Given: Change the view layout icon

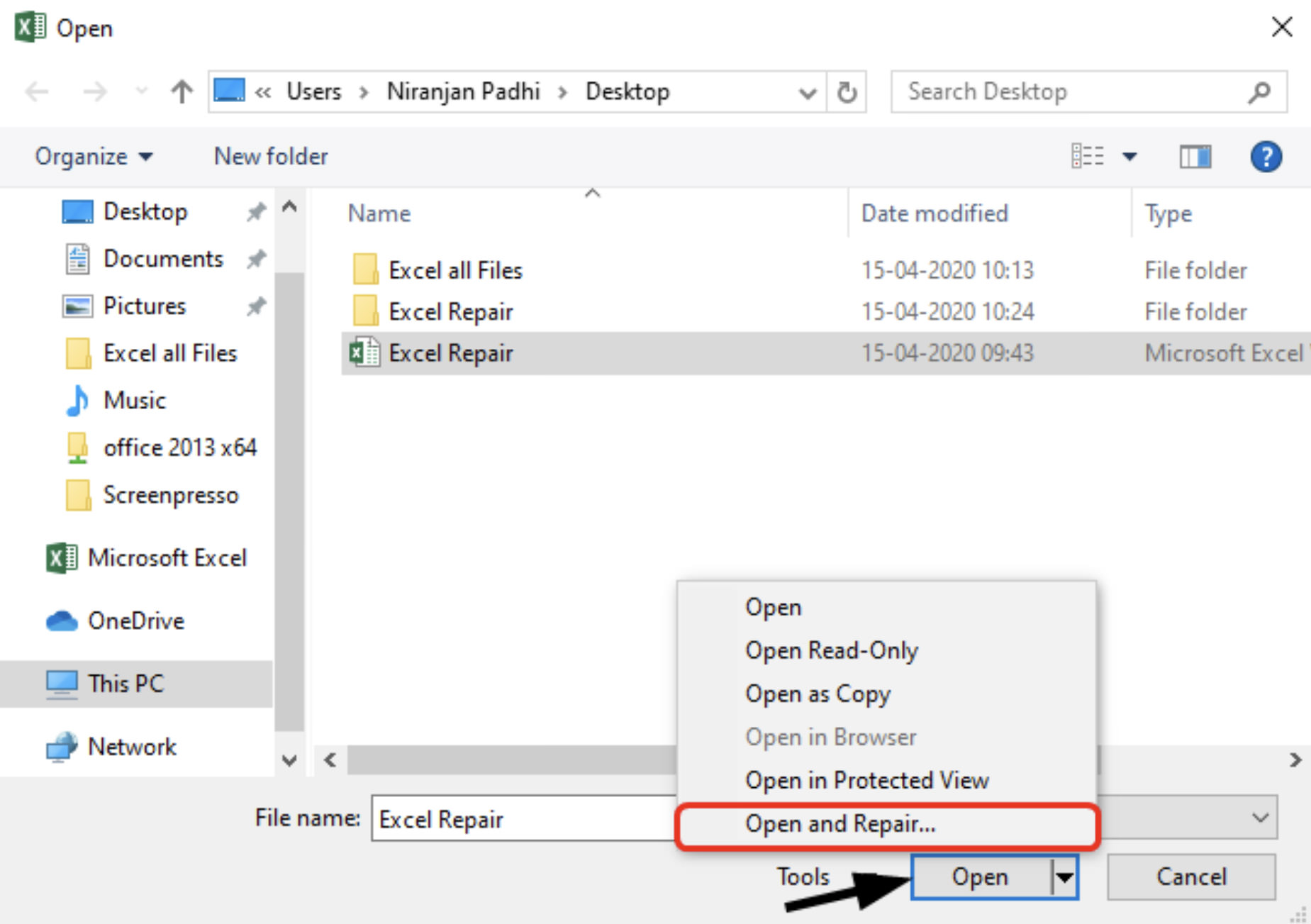Looking at the screenshot, I should 1087,156.
